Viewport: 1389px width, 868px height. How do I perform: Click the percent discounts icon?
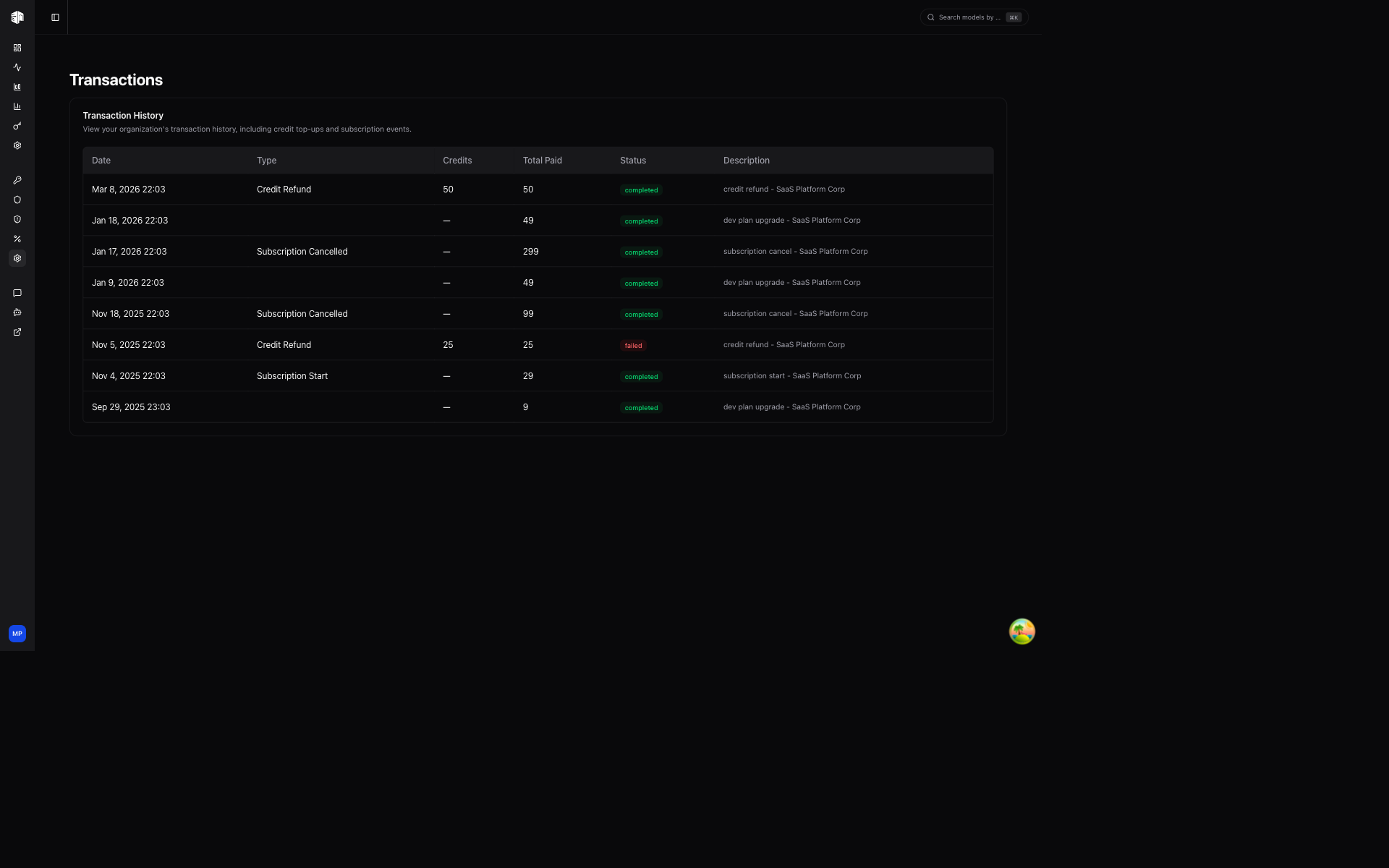[x=17, y=239]
